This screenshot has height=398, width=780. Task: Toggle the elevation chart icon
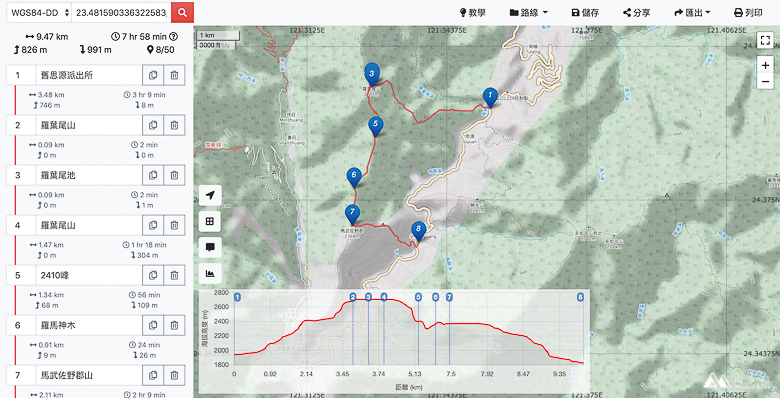(x=210, y=273)
